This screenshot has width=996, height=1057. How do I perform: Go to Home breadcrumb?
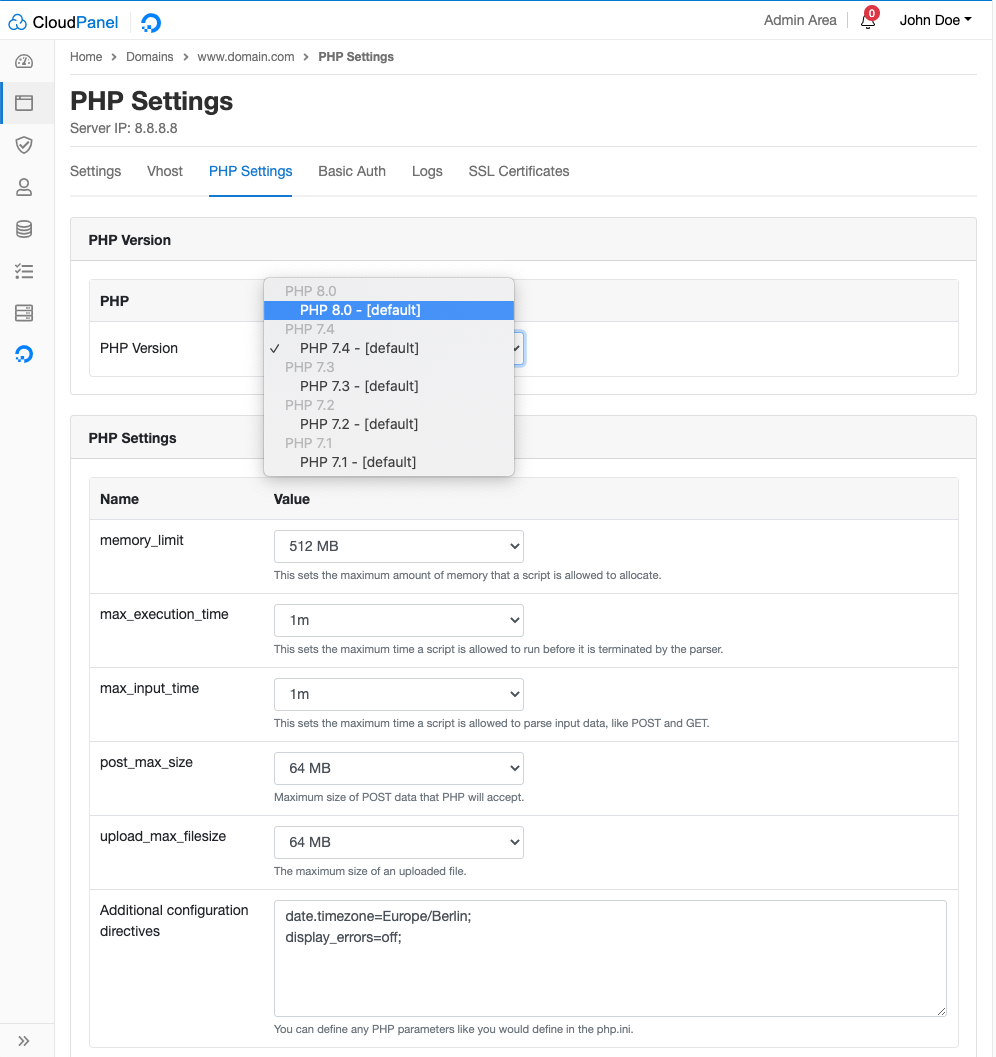pyautogui.click(x=86, y=57)
